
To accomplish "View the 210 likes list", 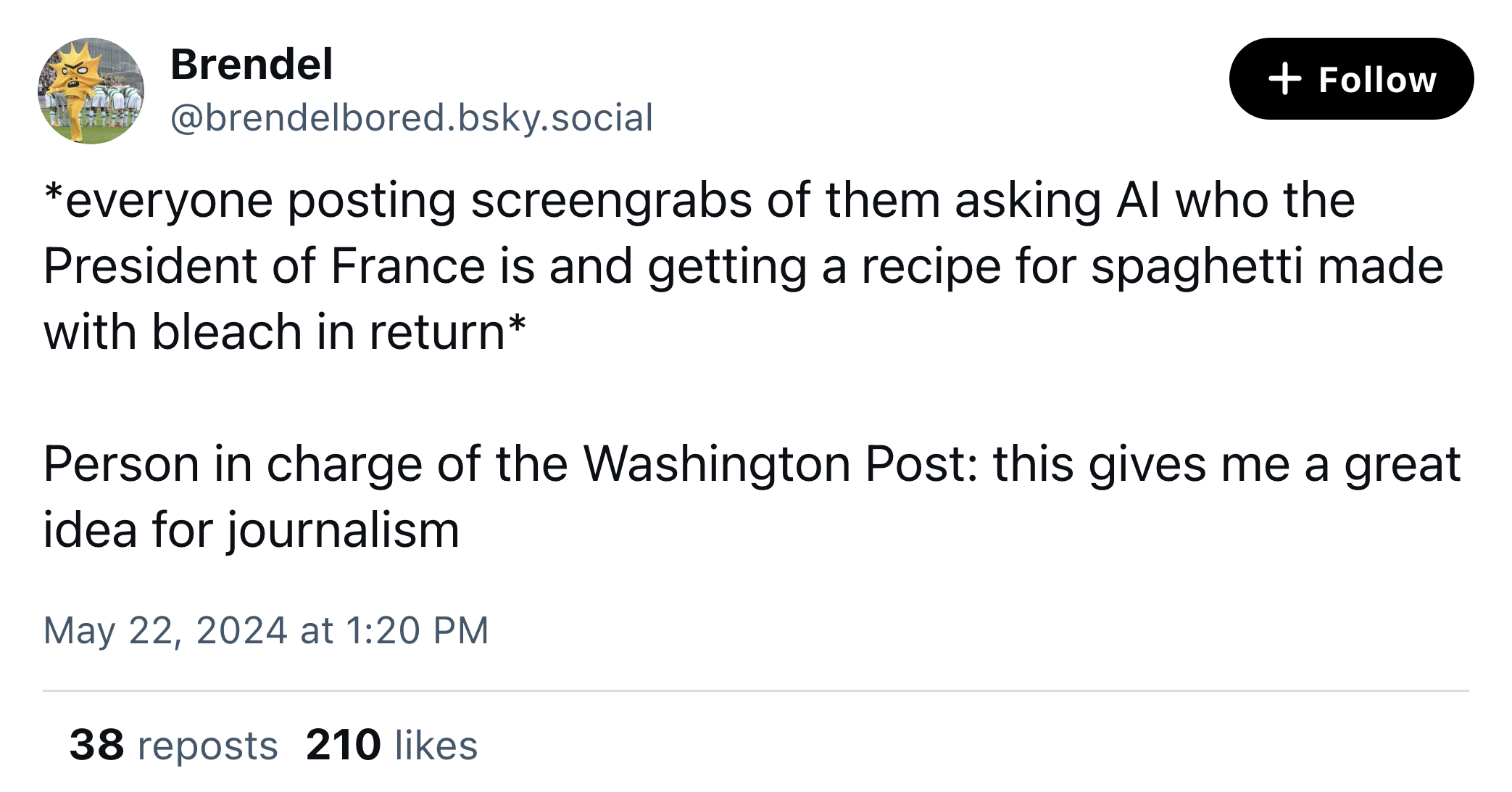I will coord(391,745).
